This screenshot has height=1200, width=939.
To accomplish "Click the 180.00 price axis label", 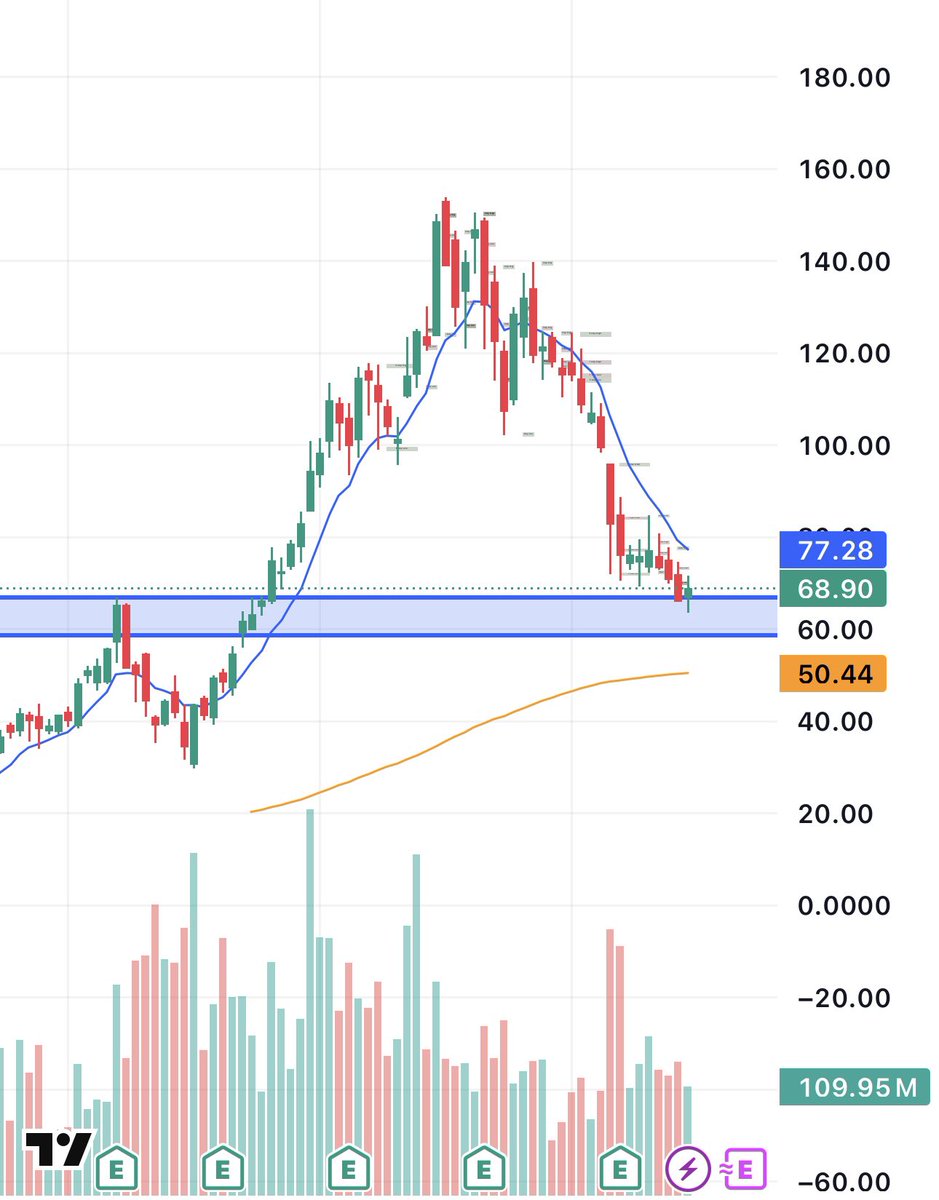I will (843, 78).
